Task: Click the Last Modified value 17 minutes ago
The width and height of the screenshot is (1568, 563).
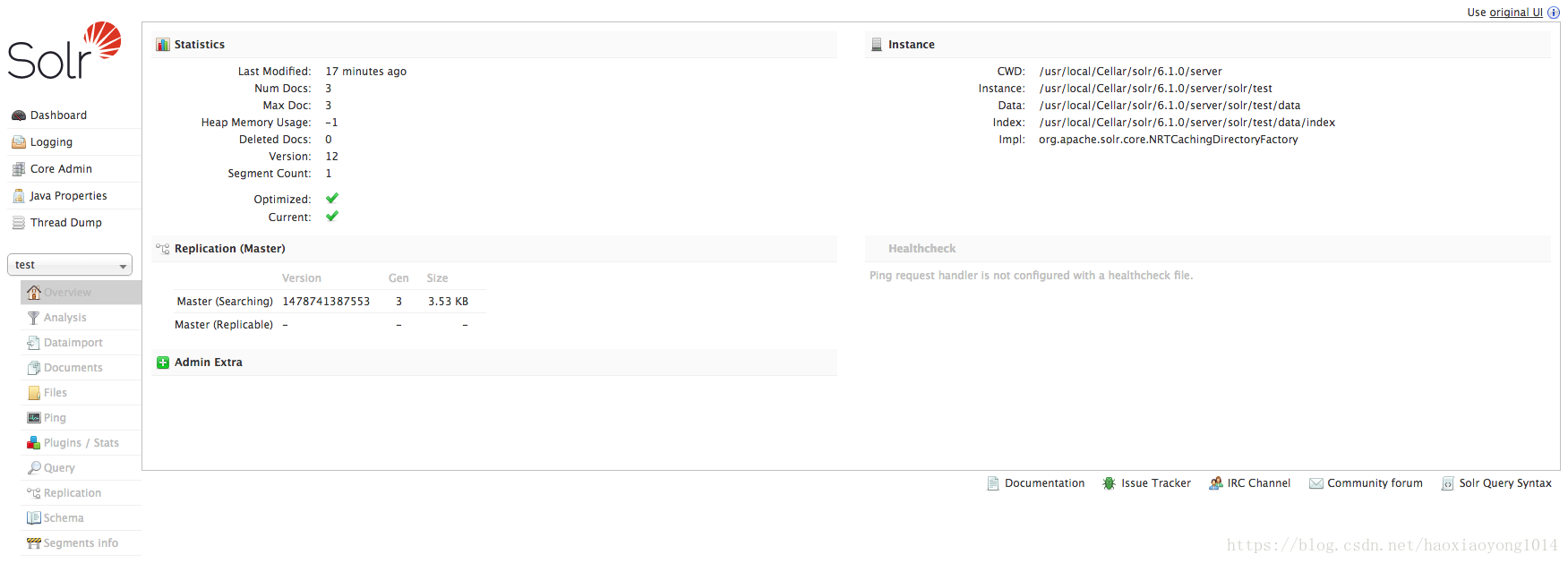Action: 366,72
